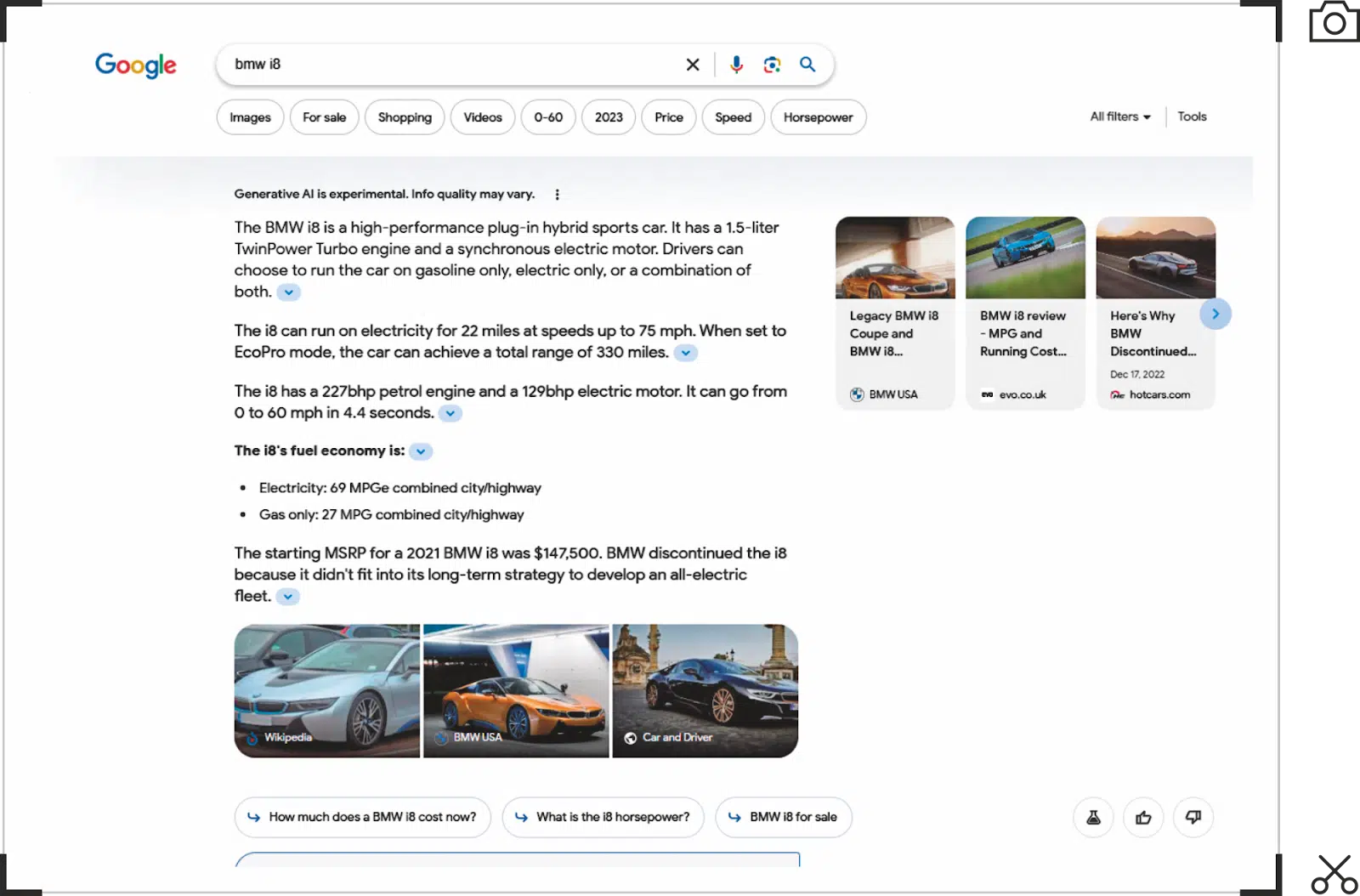The width and height of the screenshot is (1360, 896).
Task: Select the For sale filter chip
Action: [x=325, y=117]
